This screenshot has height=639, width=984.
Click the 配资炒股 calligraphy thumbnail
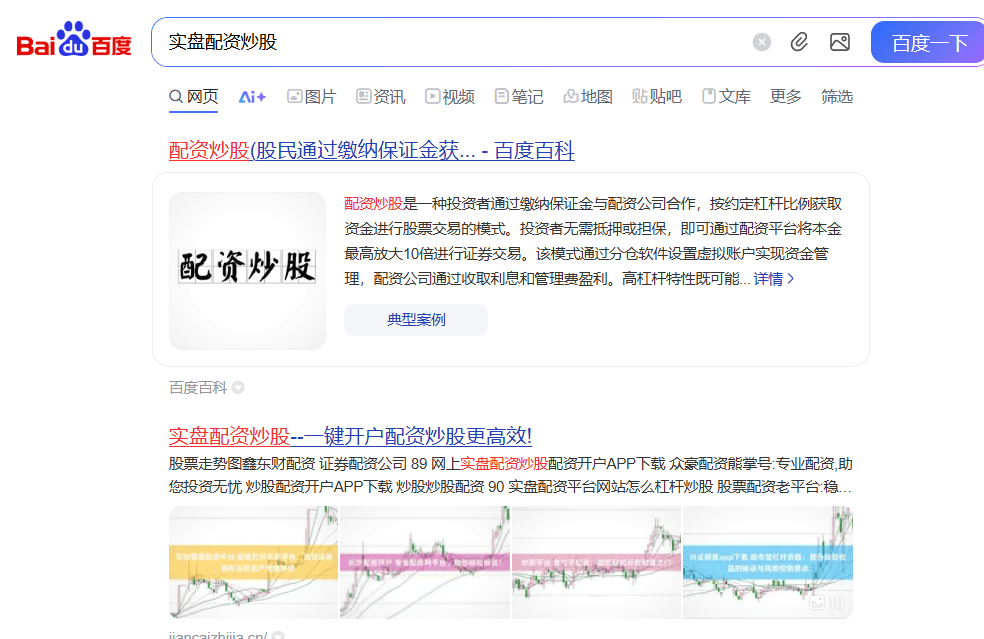point(248,264)
